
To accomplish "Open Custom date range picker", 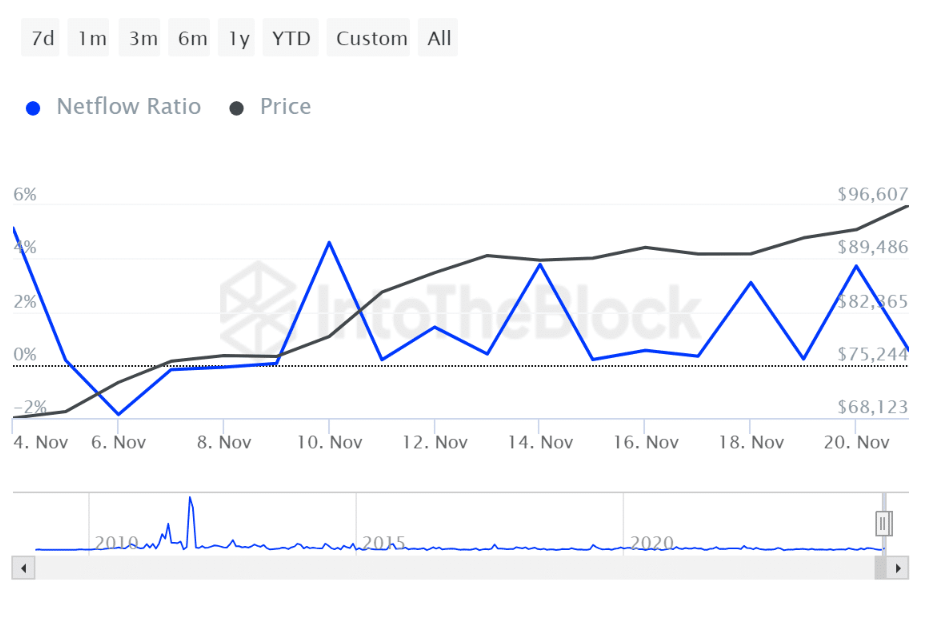I will (372, 39).
